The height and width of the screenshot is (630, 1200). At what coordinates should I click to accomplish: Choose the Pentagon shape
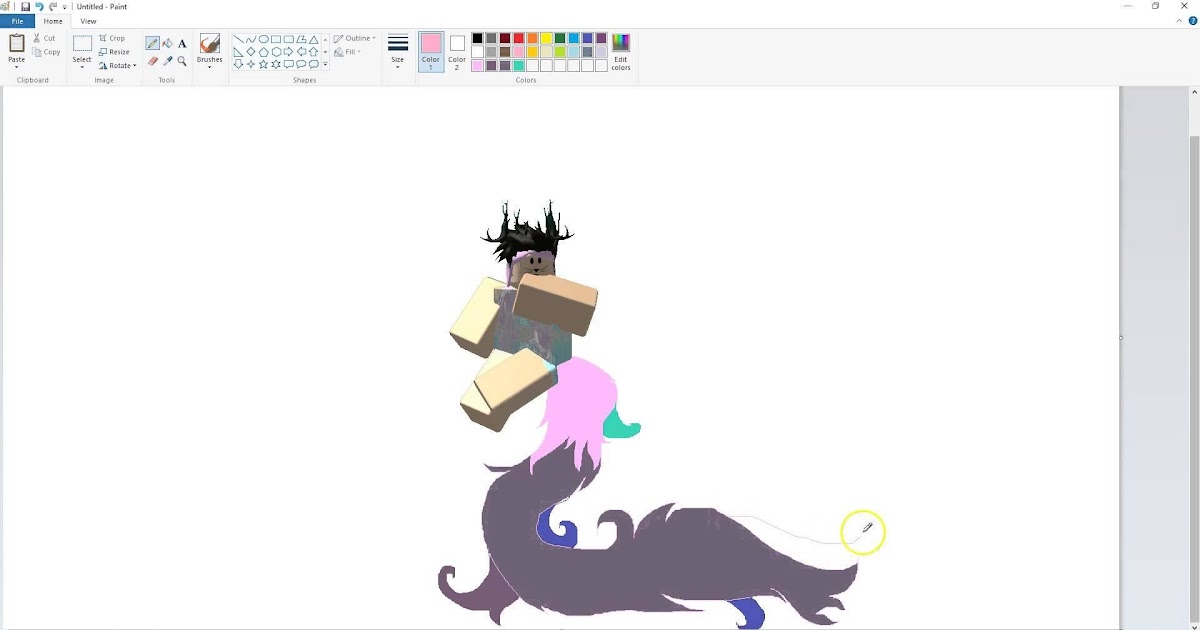click(x=263, y=52)
